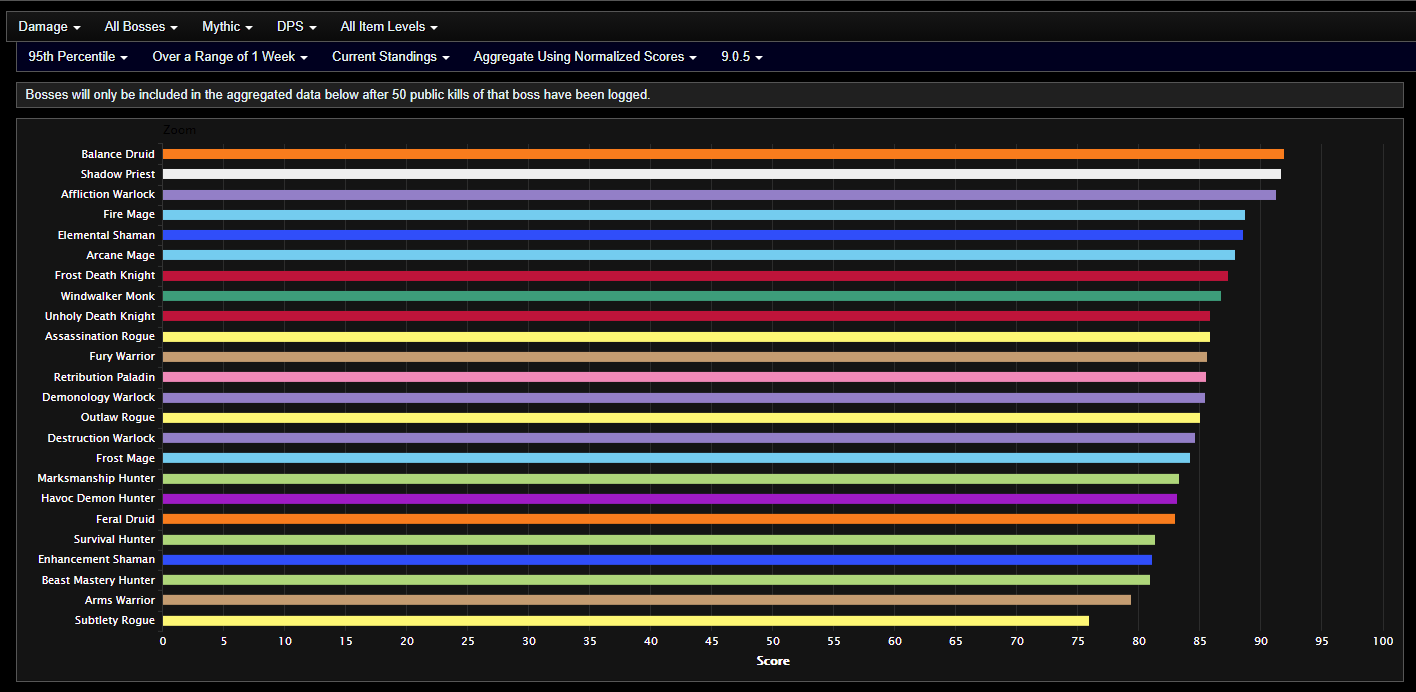Click the Unholy Death Knight bar
Screen dimensions: 1416x692
686,316
